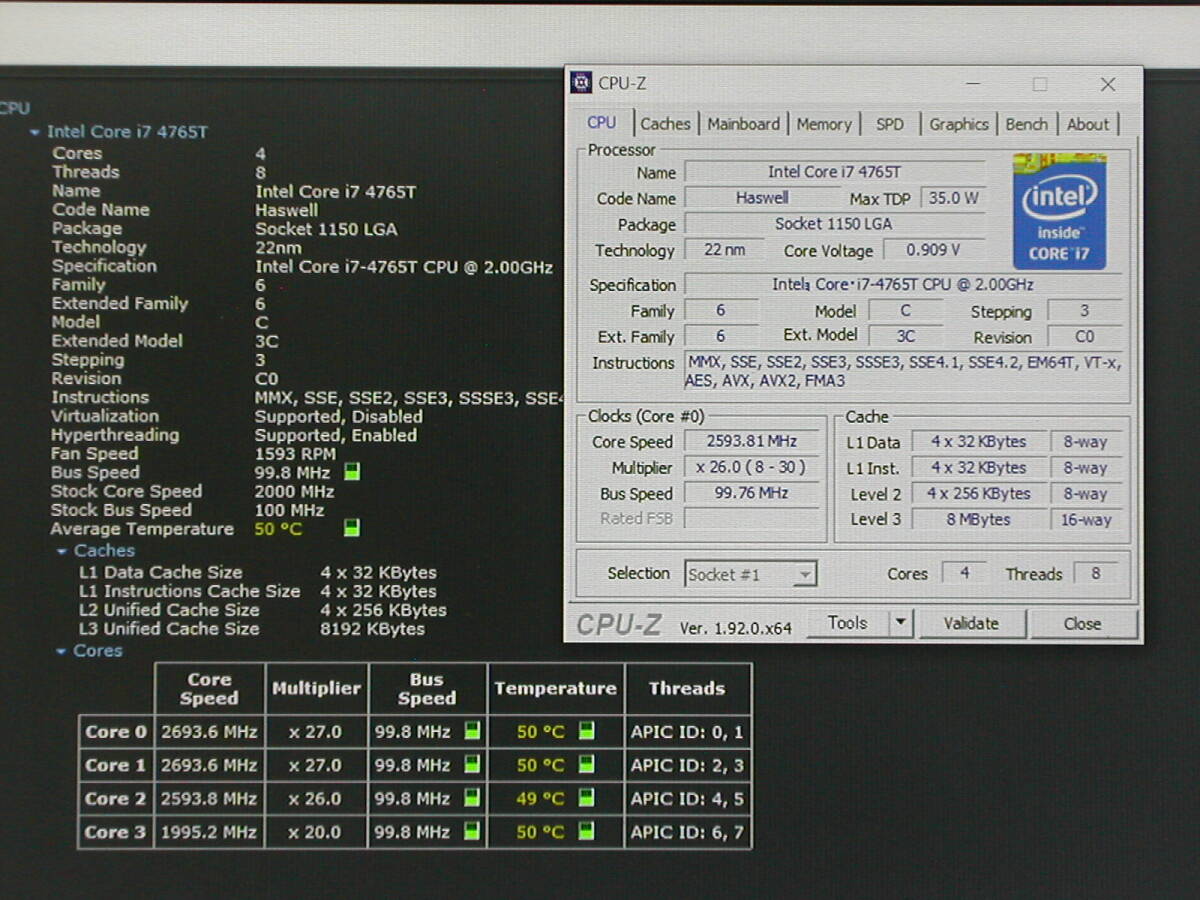1200x900 pixels.
Task: Open the Socket #1 selection dropdown
Action: pos(805,575)
